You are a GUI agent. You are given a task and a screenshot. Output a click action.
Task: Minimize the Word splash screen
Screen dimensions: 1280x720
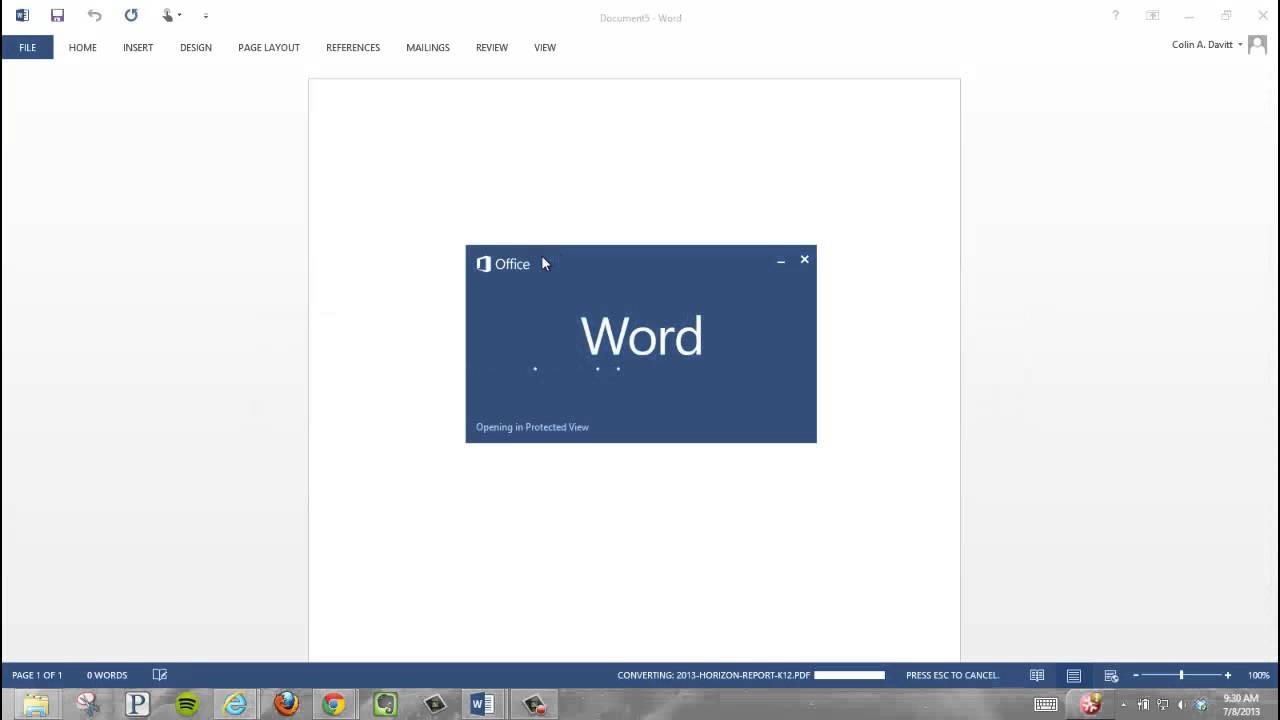(781, 261)
